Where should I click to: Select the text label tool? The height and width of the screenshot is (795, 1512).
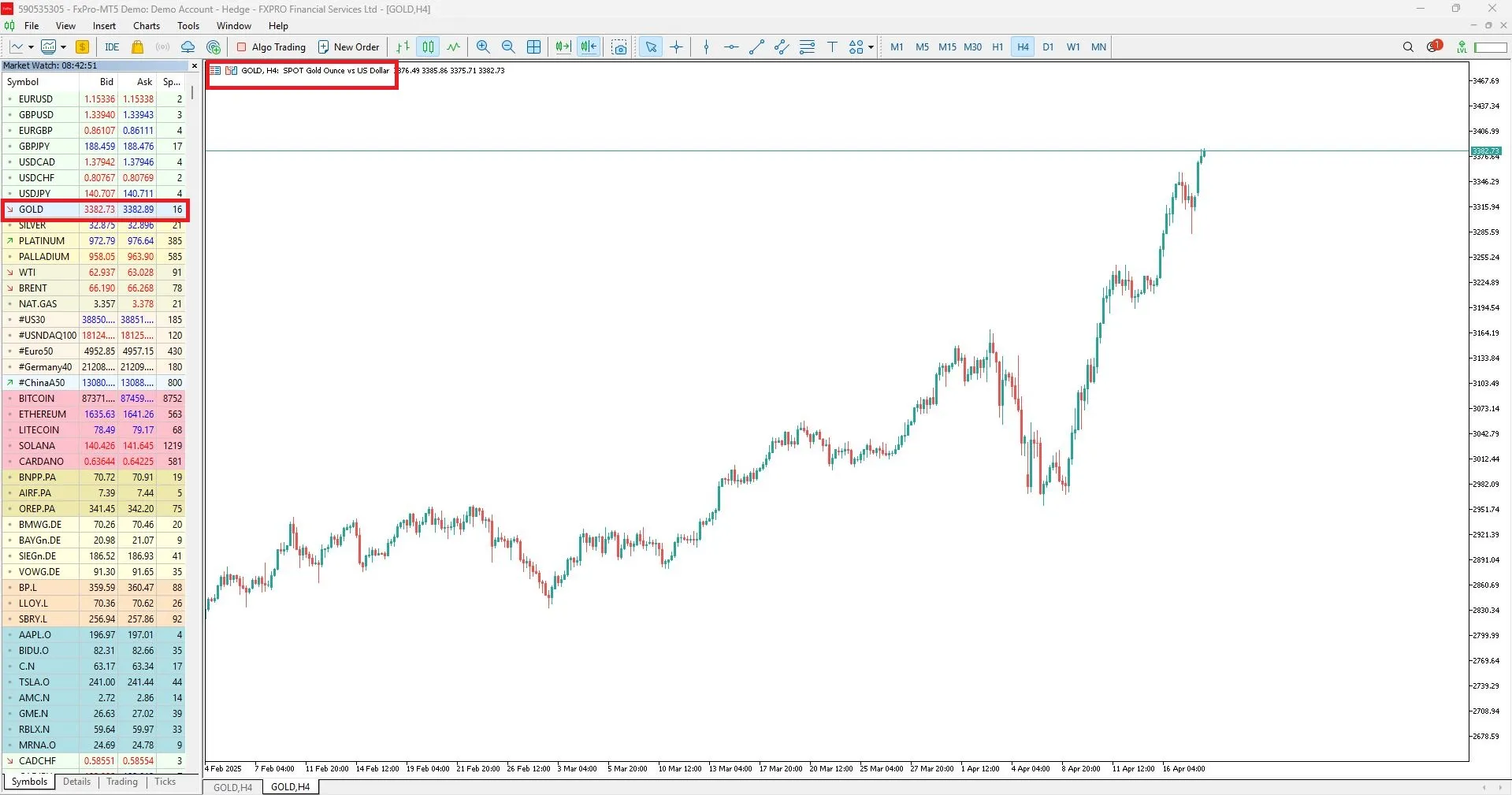coord(832,47)
